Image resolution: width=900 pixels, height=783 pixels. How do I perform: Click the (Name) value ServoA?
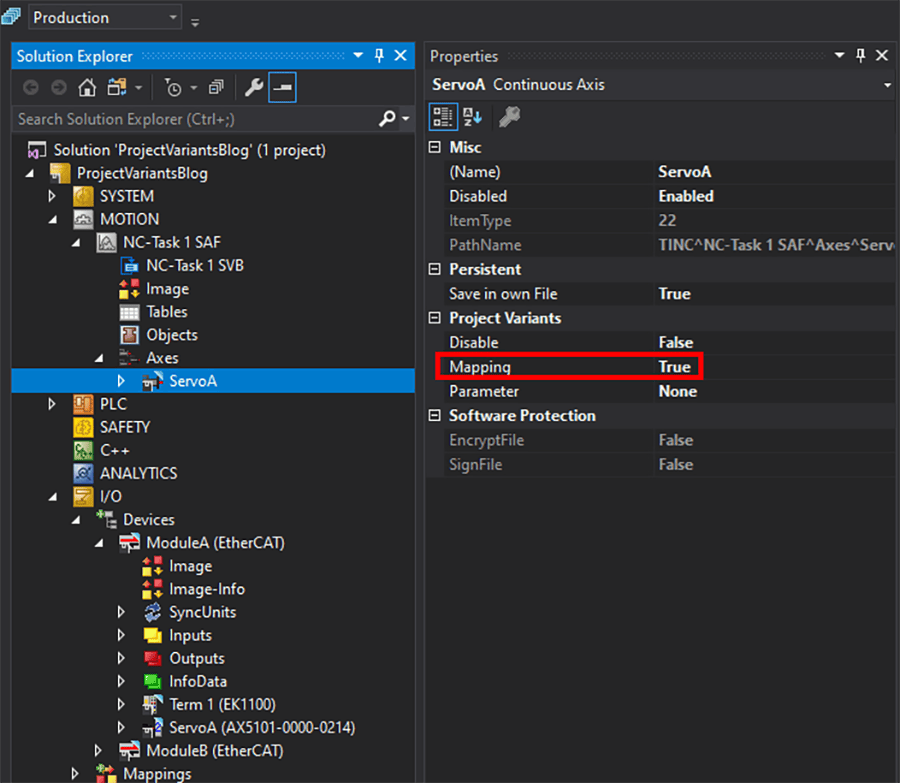(685, 172)
